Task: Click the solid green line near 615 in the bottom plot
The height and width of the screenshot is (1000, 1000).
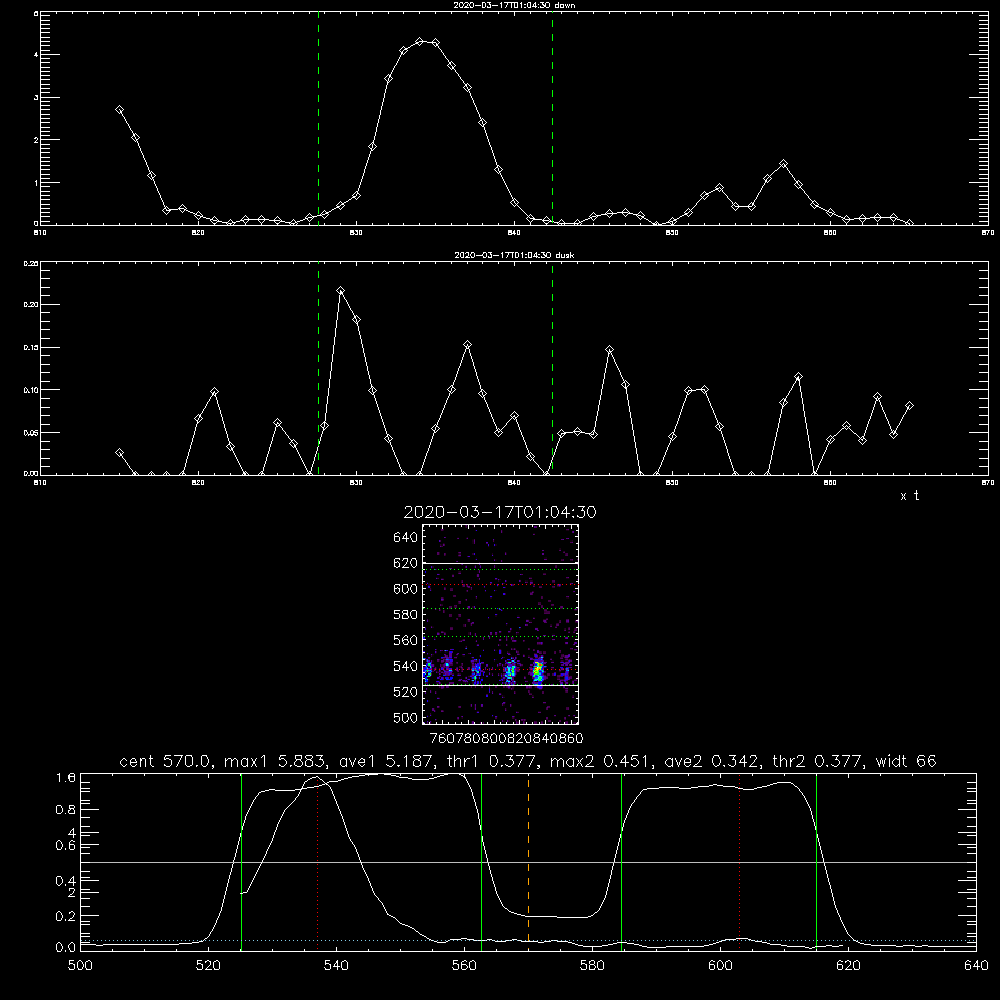Action: coord(816,861)
